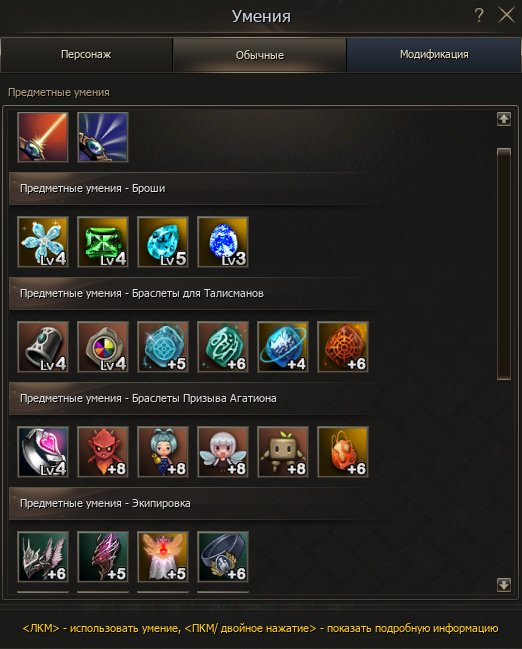Use the rainbow color wheel bracelet Lv4
This screenshot has width=522, height=649.
point(103,347)
